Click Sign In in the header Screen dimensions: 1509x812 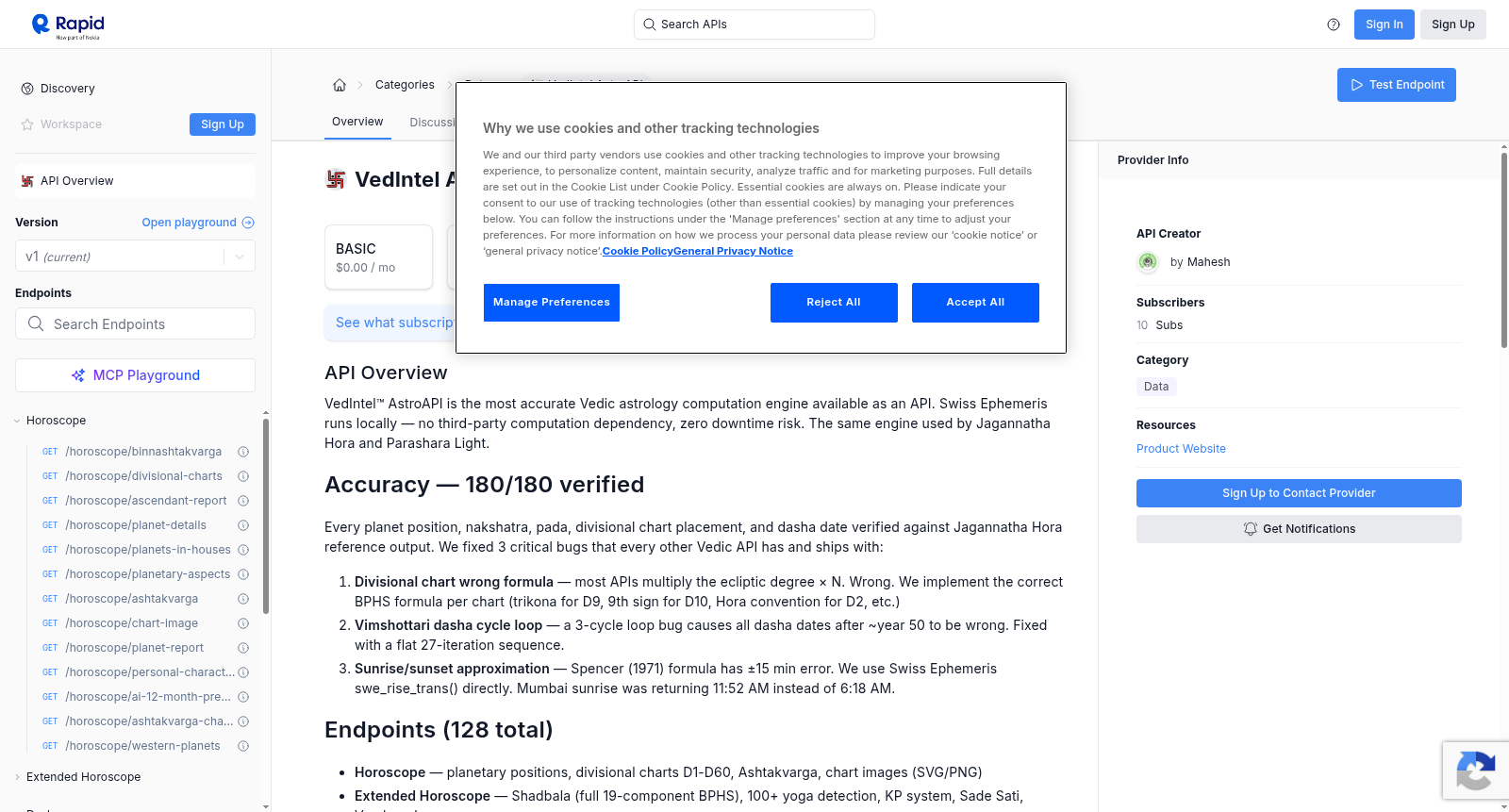click(1385, 25)
